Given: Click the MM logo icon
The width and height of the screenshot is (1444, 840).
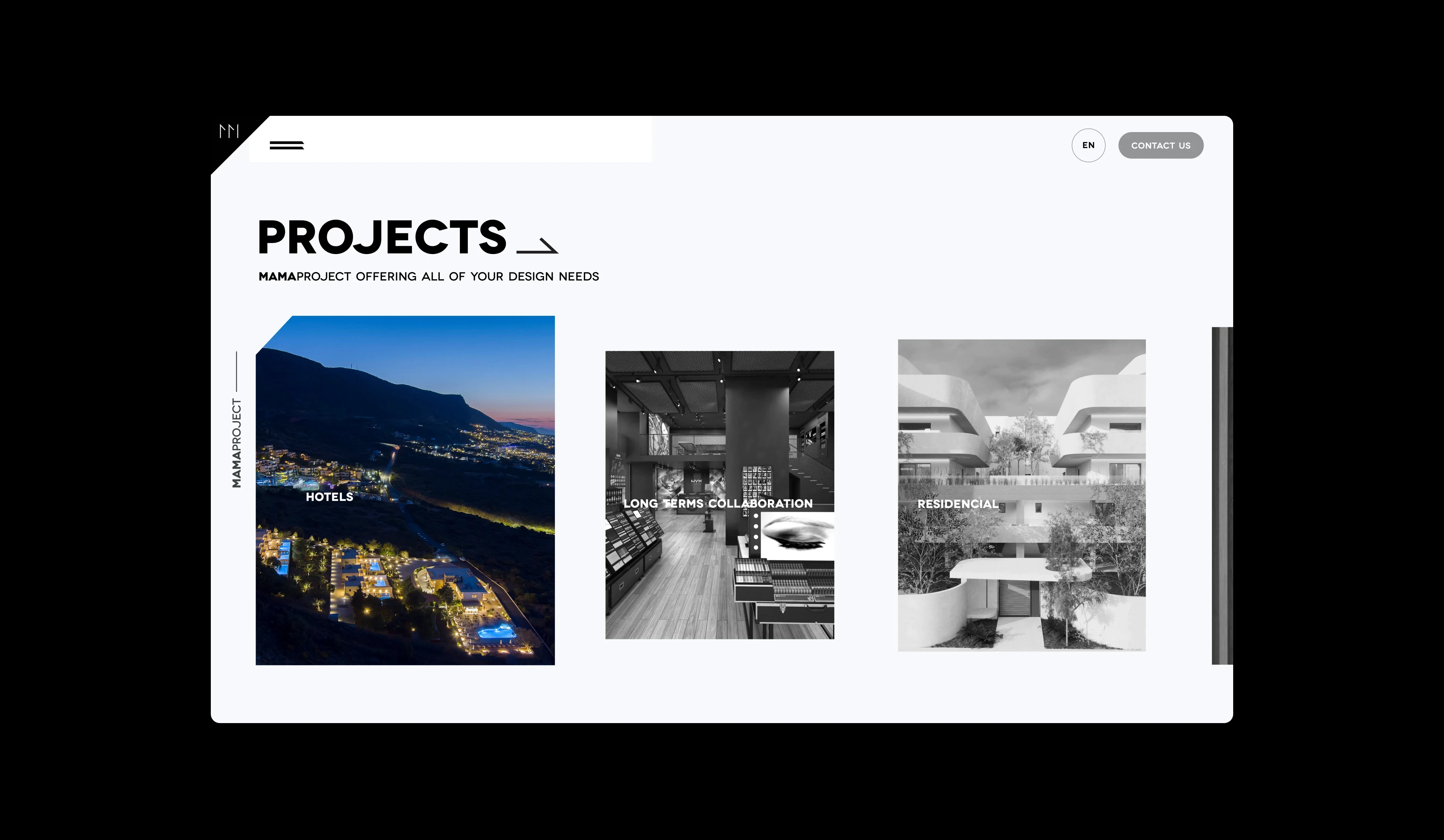Looking at the screenshot, I should 229,131.
